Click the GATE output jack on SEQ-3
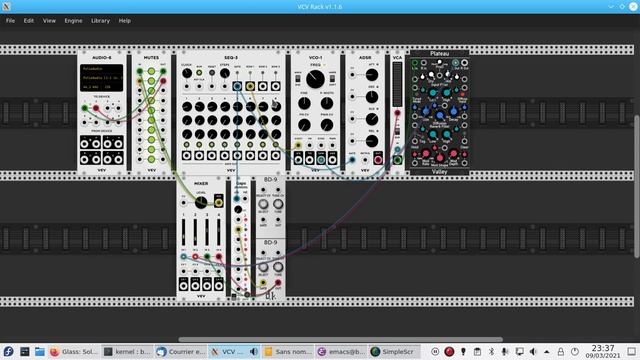Screen dimensions: 640x360 coord(237,86)
